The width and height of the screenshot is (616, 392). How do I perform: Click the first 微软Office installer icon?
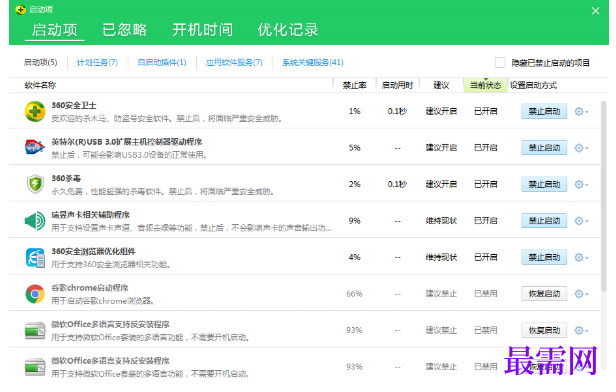pos(35,331)
